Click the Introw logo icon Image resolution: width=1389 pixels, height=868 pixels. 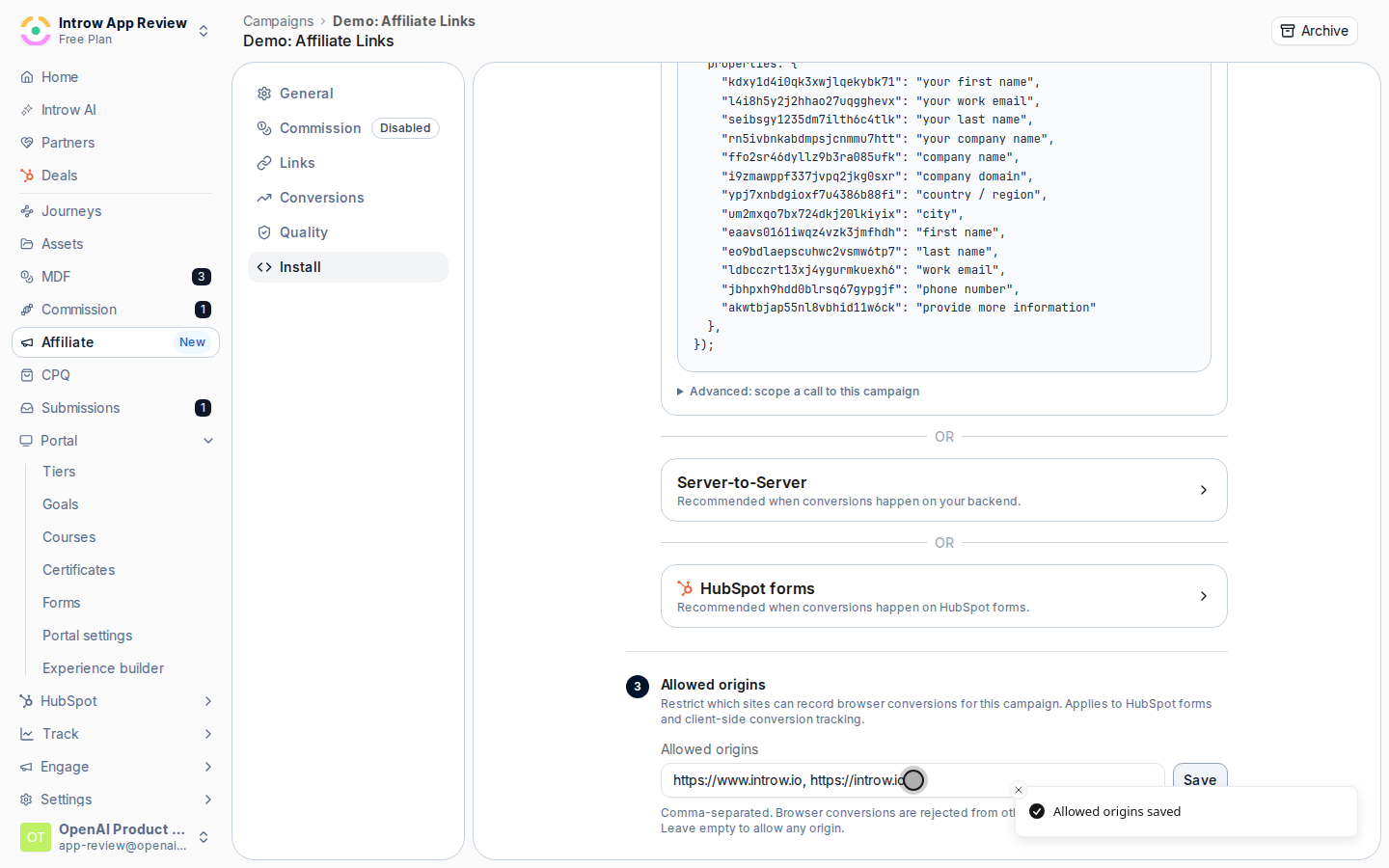click(36, 31)
